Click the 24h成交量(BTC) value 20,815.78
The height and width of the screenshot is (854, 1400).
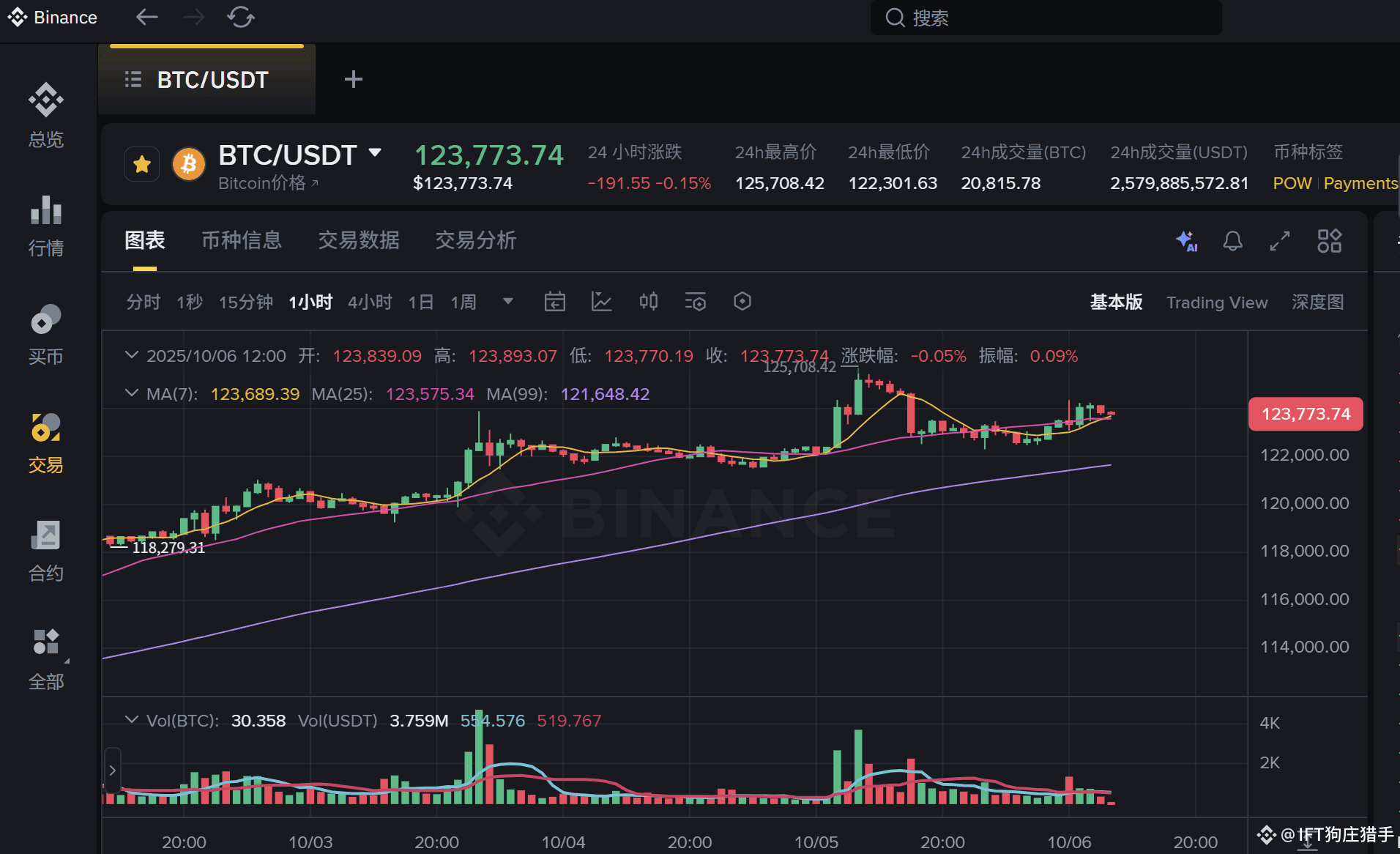click(x=1001, y=183)
